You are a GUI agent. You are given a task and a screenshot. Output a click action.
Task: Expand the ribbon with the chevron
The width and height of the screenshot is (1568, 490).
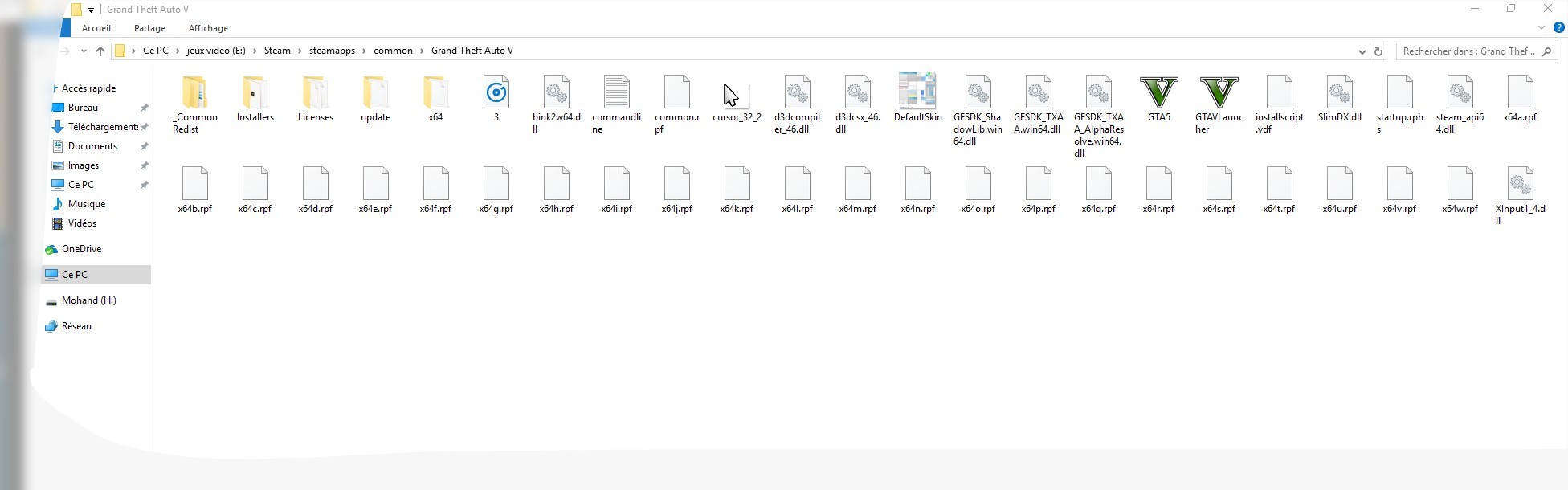[x=1541, y=27]
